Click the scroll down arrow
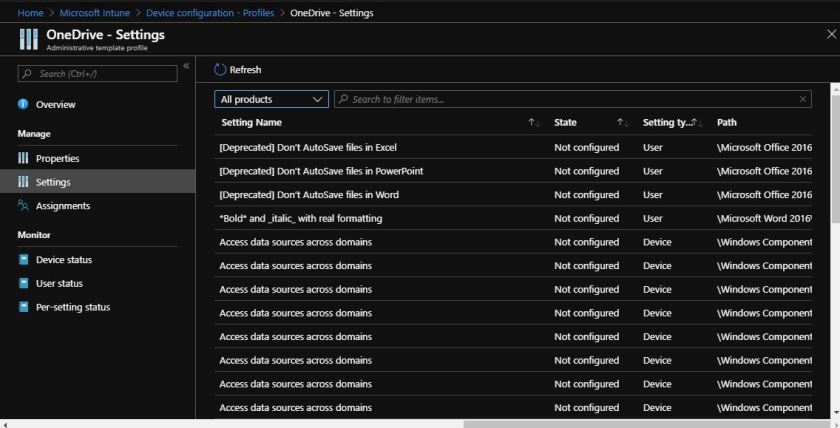Screen dimensions: 840x428 point(836,413)
